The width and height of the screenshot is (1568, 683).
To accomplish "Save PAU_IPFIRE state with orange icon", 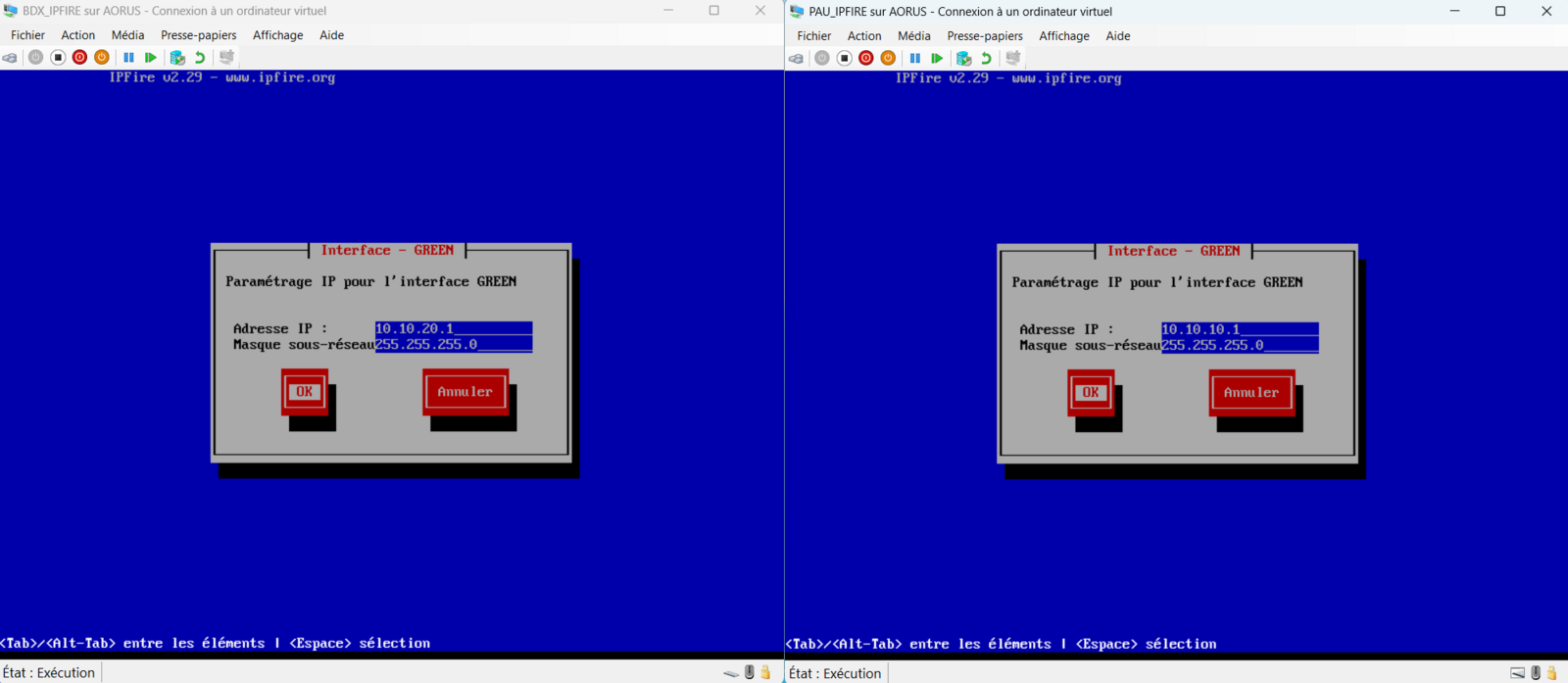I will [888, 59].
